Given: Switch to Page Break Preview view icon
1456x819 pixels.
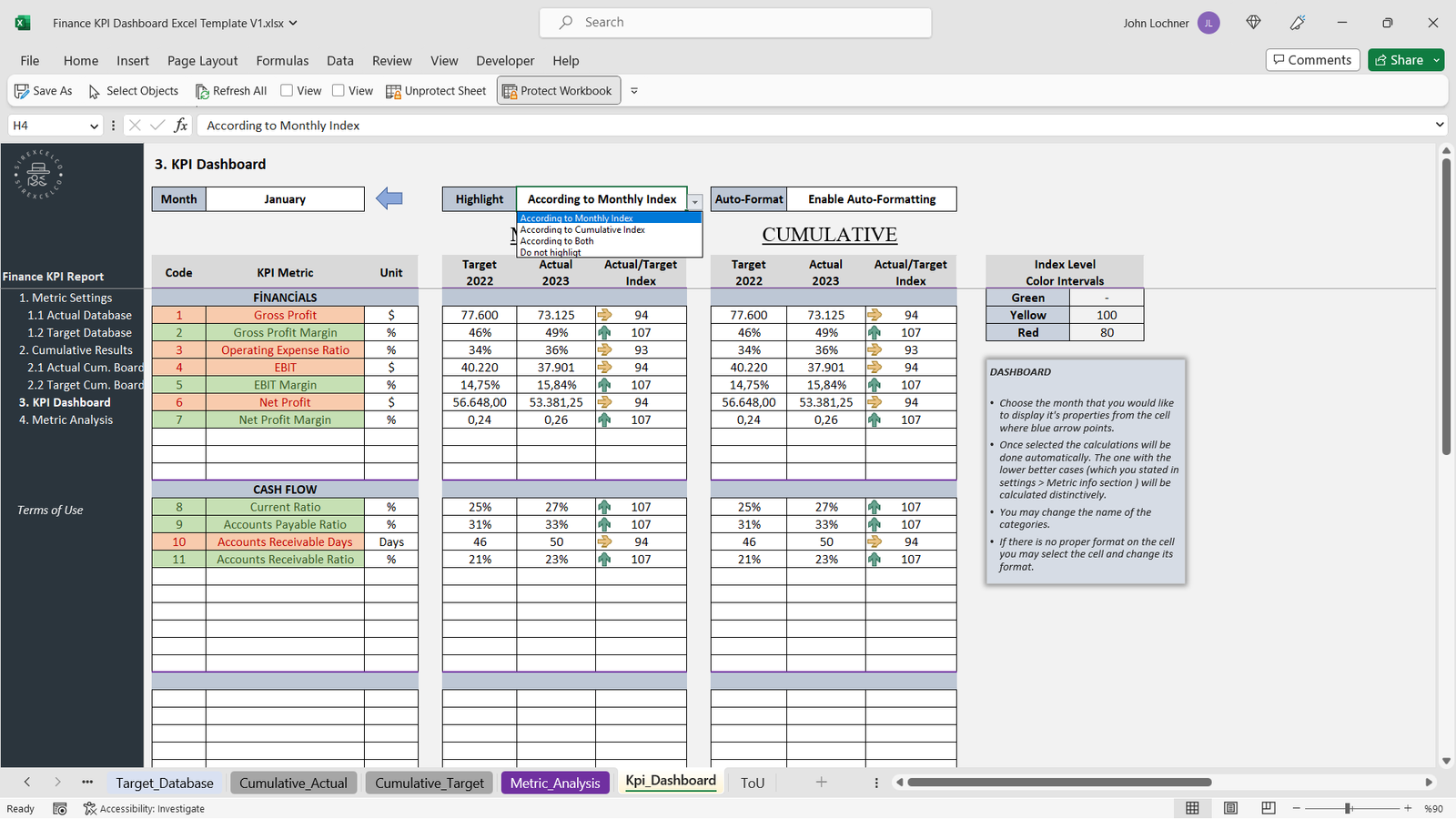Looking at the screenshot, I should (1269, 808).
